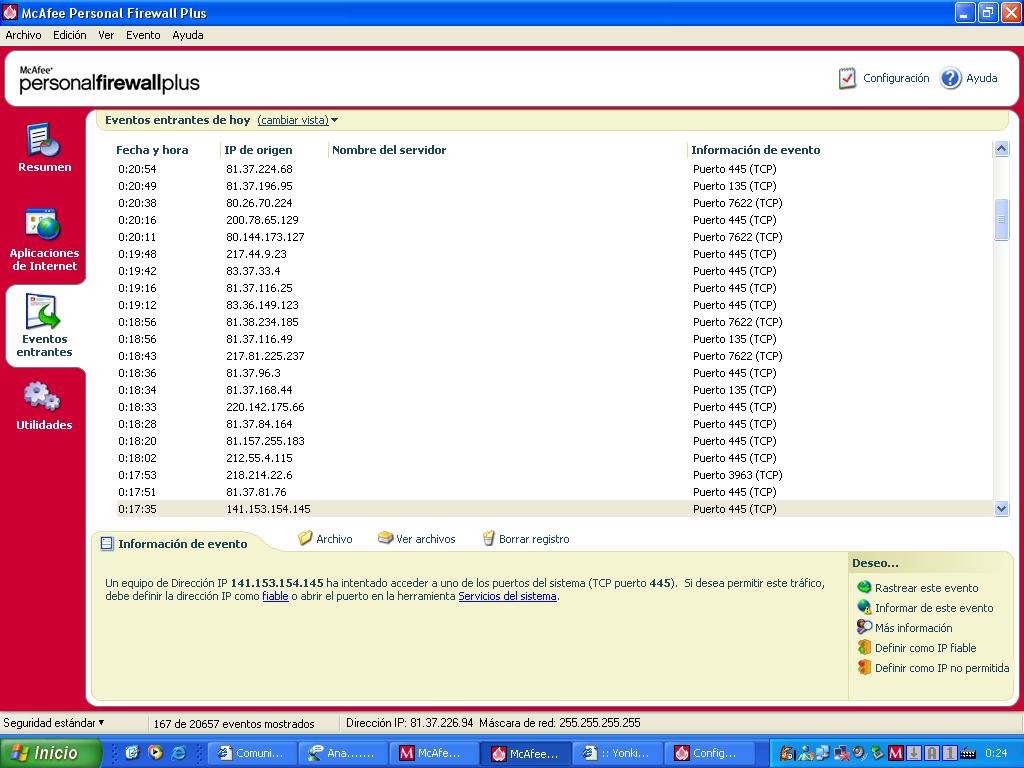This screenshot has height=768, width=1024.
Task: Click the taskbar clock showing 0:24
Action: pyautogui.click(x=997, y=754)
